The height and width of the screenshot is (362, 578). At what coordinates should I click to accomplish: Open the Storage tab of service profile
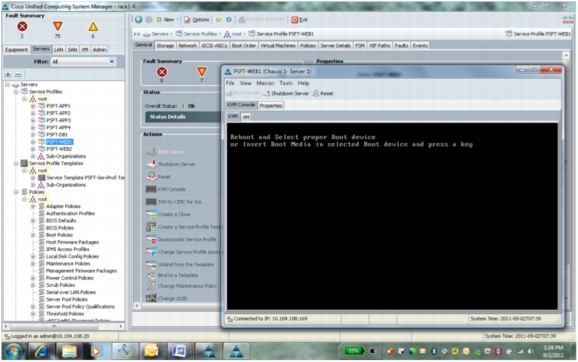click(x=165, y=46)
